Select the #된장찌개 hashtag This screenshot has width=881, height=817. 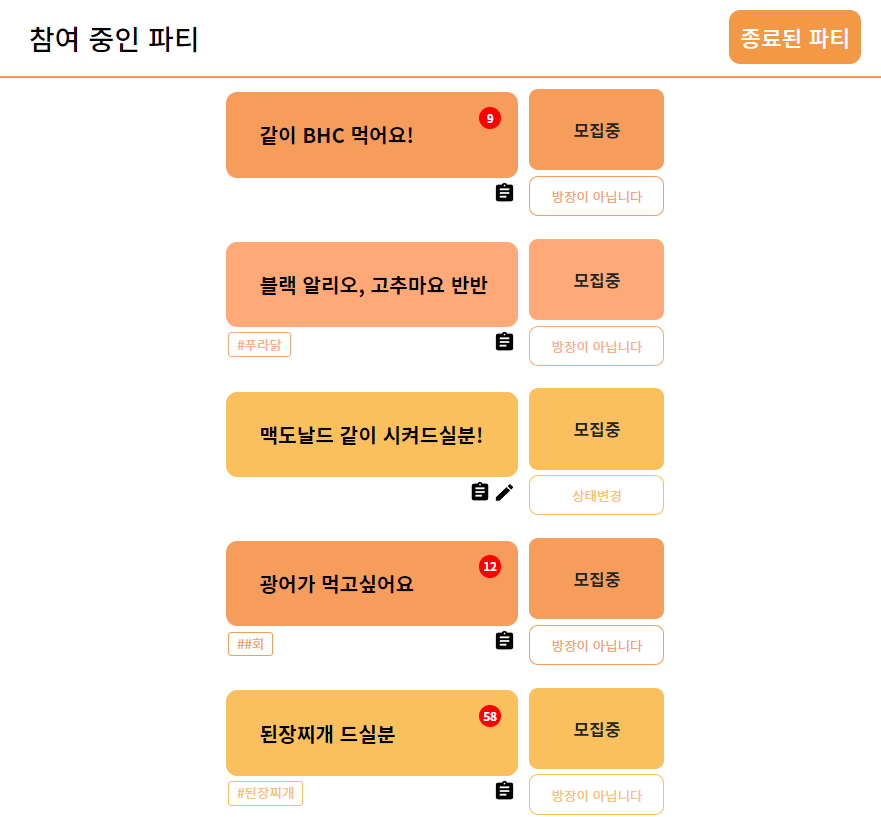[265, 793]
